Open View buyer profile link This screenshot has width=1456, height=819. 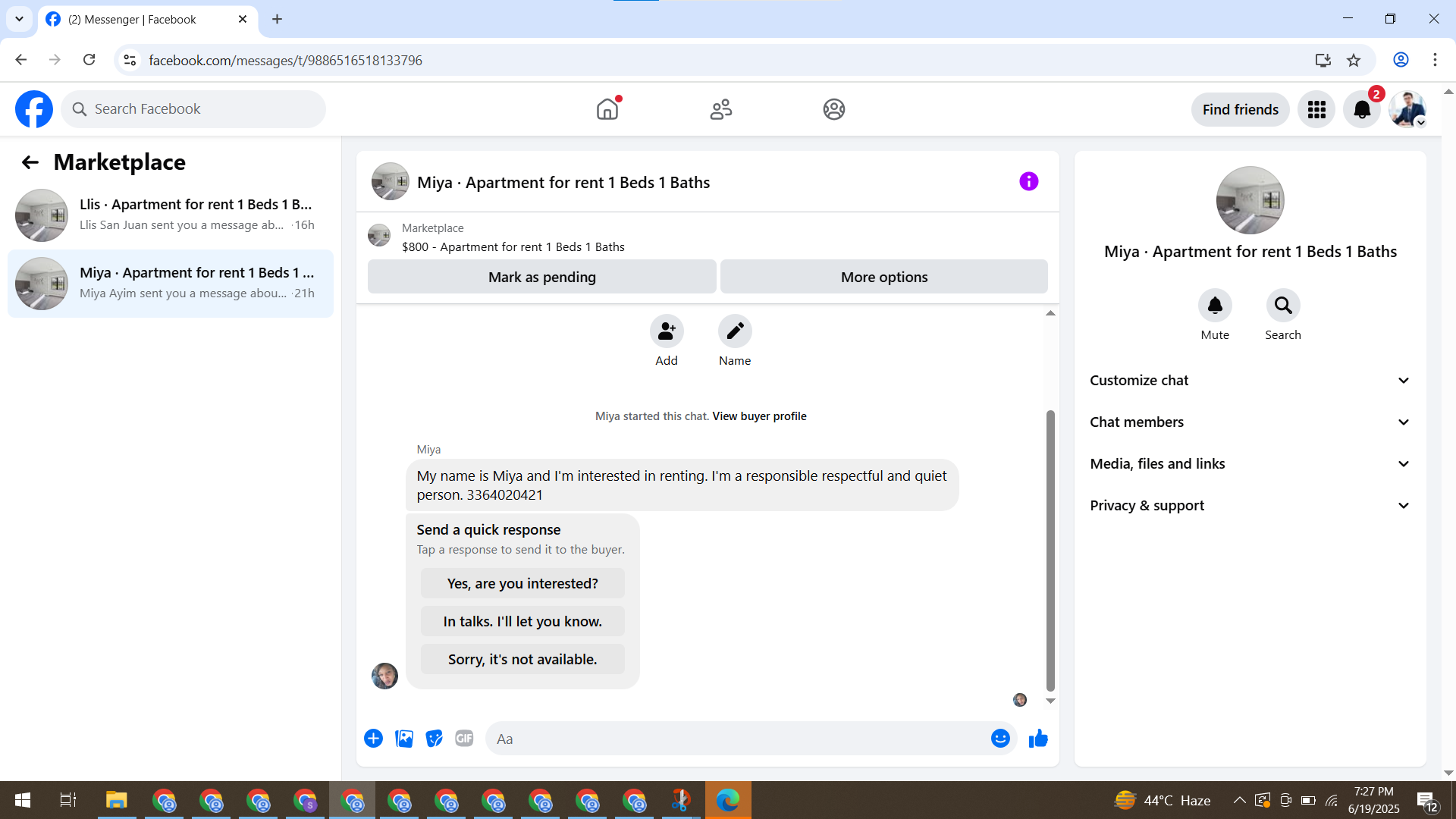point(759,416)
